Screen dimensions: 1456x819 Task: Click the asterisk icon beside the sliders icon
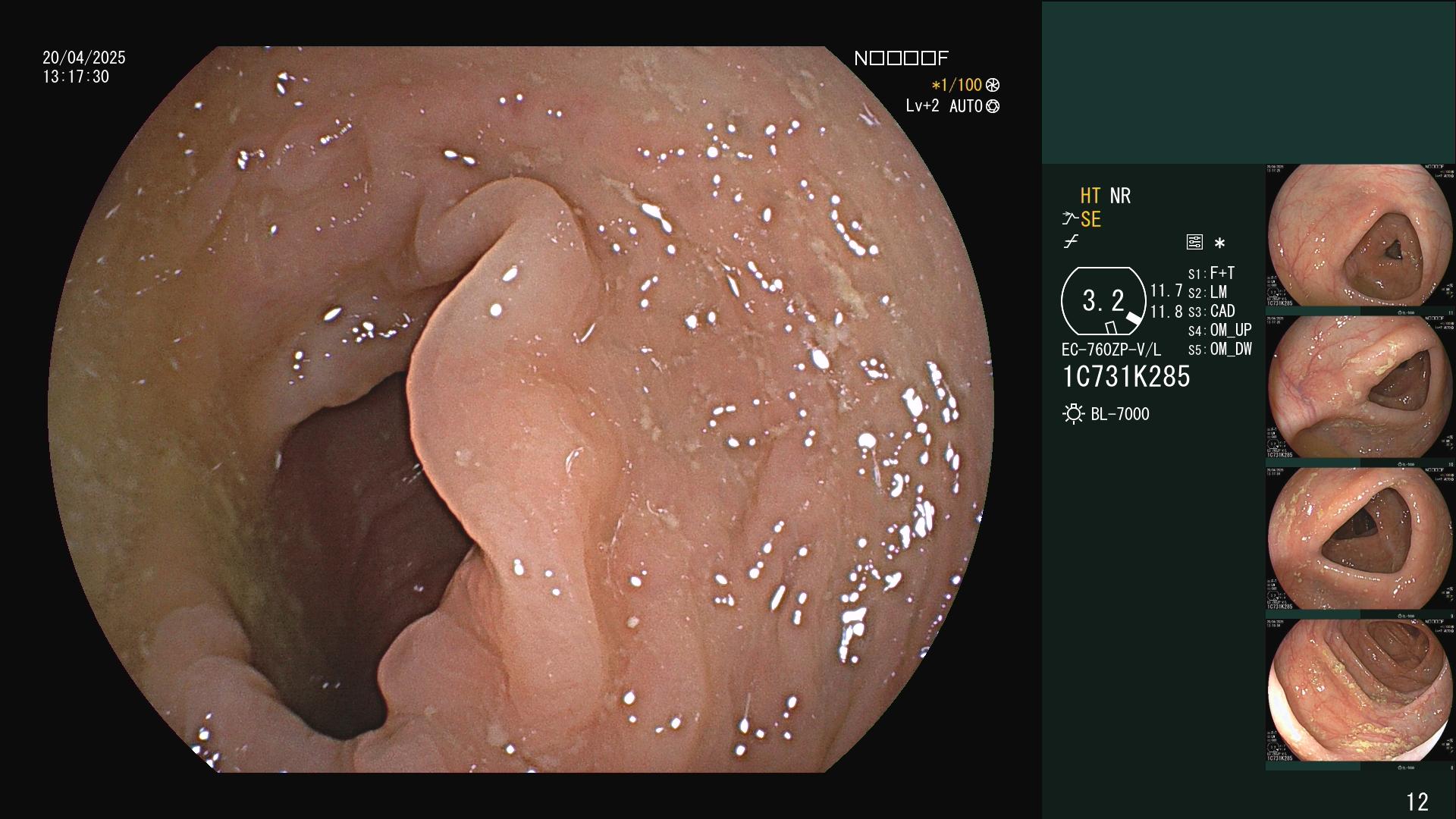pyautogui.click(x=1219, y=243)
